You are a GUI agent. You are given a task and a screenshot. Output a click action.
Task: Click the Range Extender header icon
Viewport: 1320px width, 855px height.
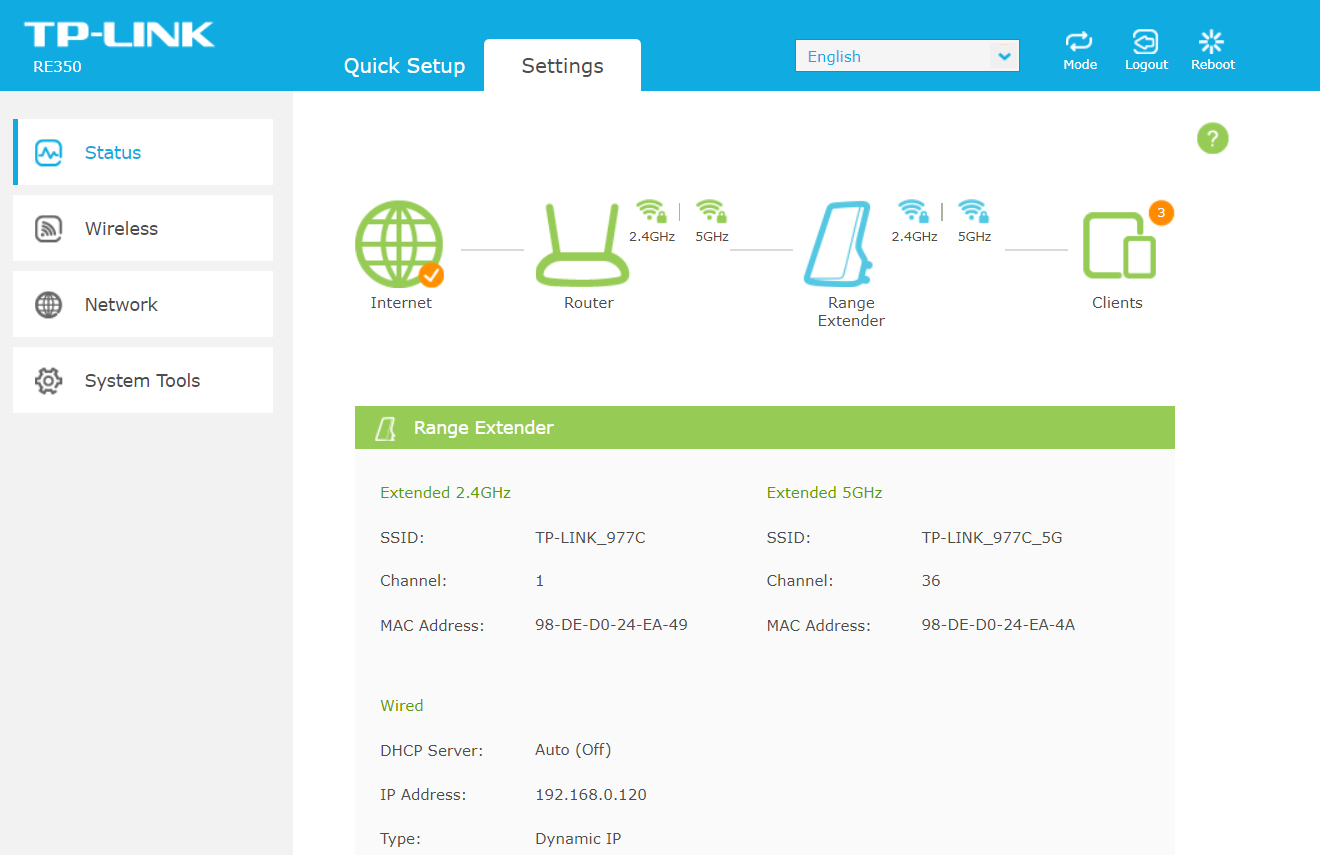pos(385,428)
